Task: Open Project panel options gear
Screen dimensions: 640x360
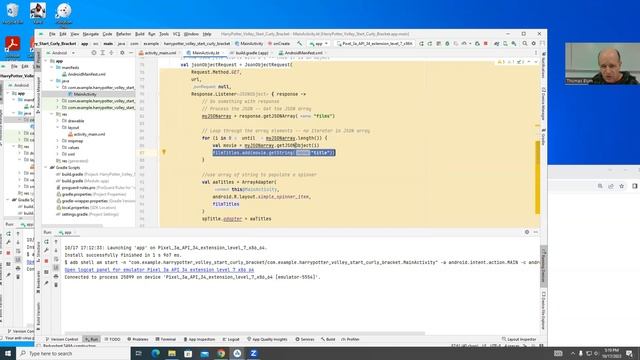Action: [122, 53]
